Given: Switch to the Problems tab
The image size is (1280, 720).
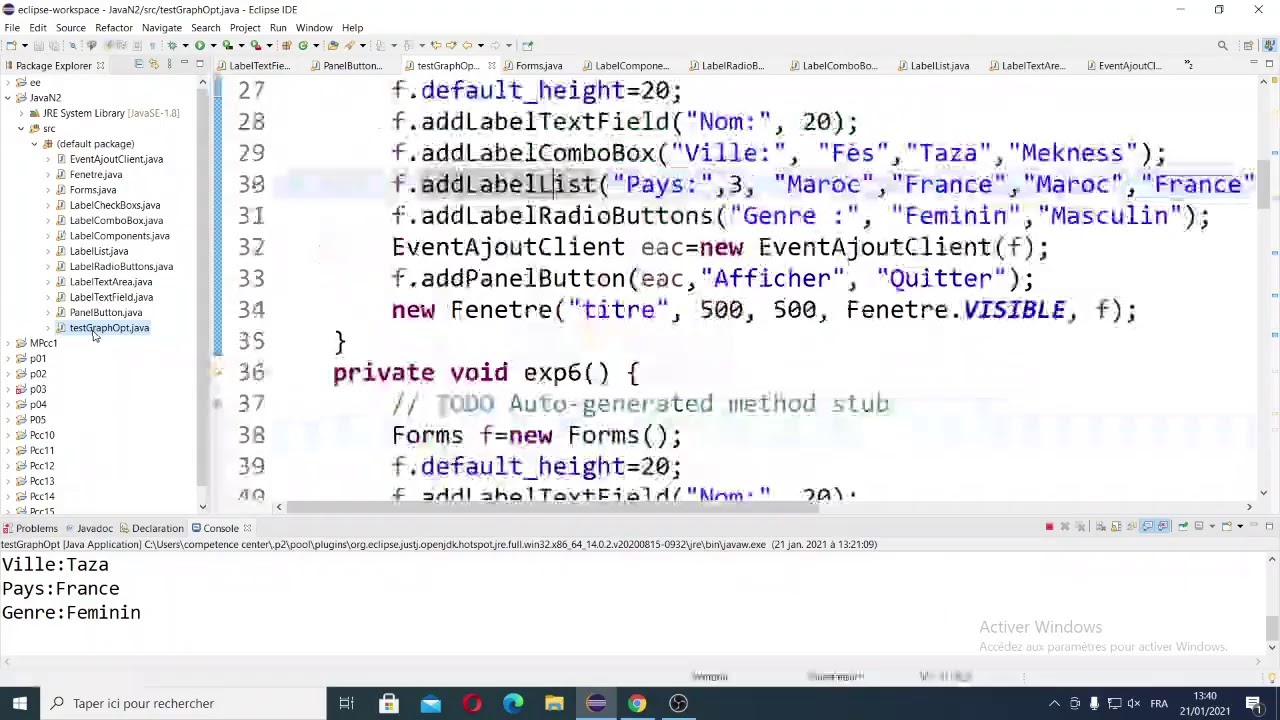Looking at the screenshot, I should coord(30,528).
